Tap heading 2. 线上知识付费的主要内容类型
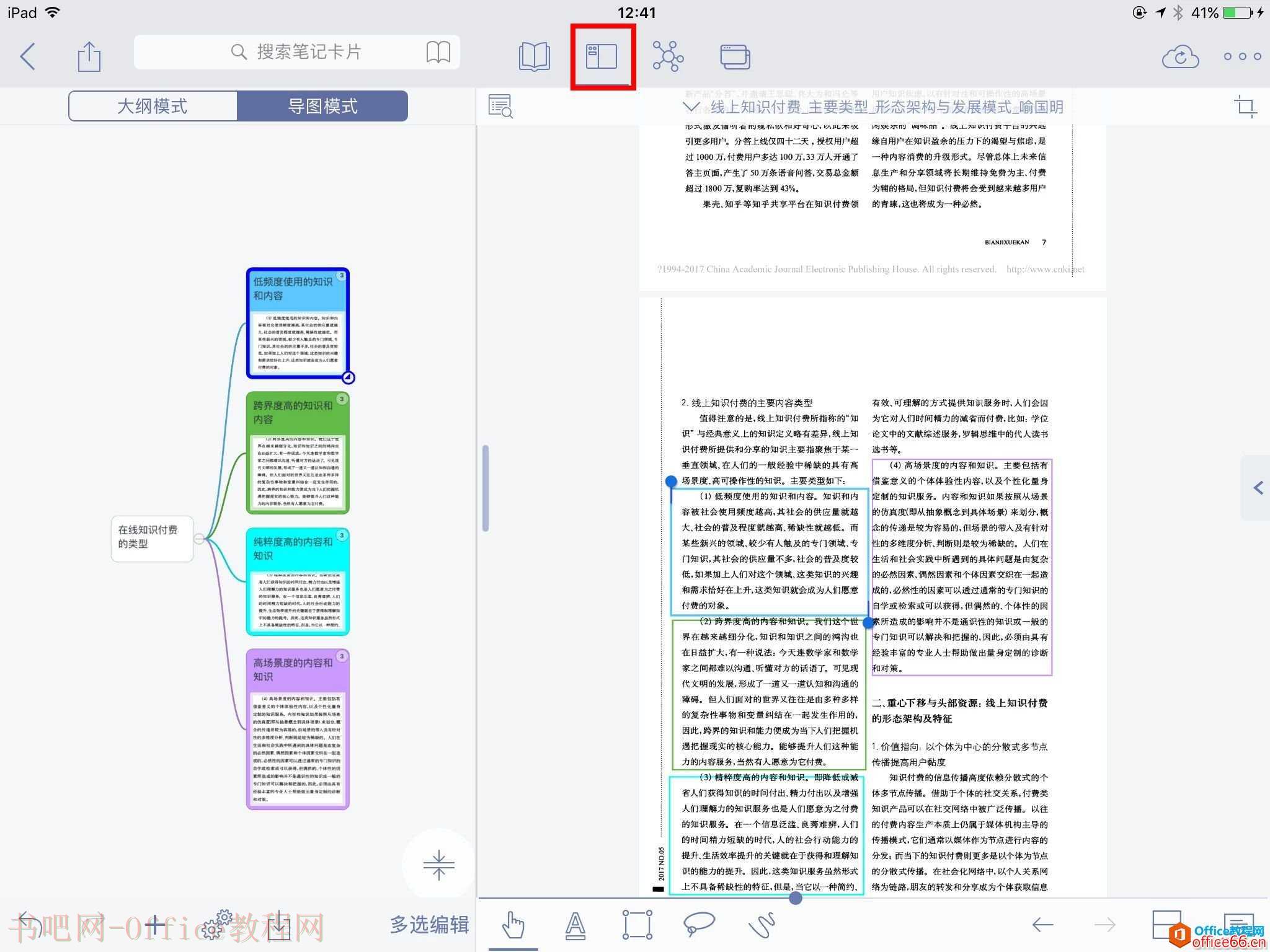Screen dimensions: 1270x952 tap(747, 403)
